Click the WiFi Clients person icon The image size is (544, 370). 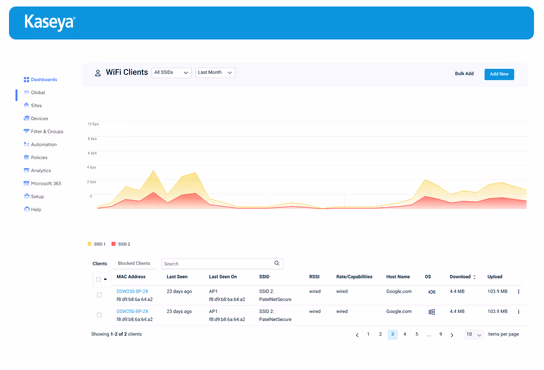click(98, 73)
